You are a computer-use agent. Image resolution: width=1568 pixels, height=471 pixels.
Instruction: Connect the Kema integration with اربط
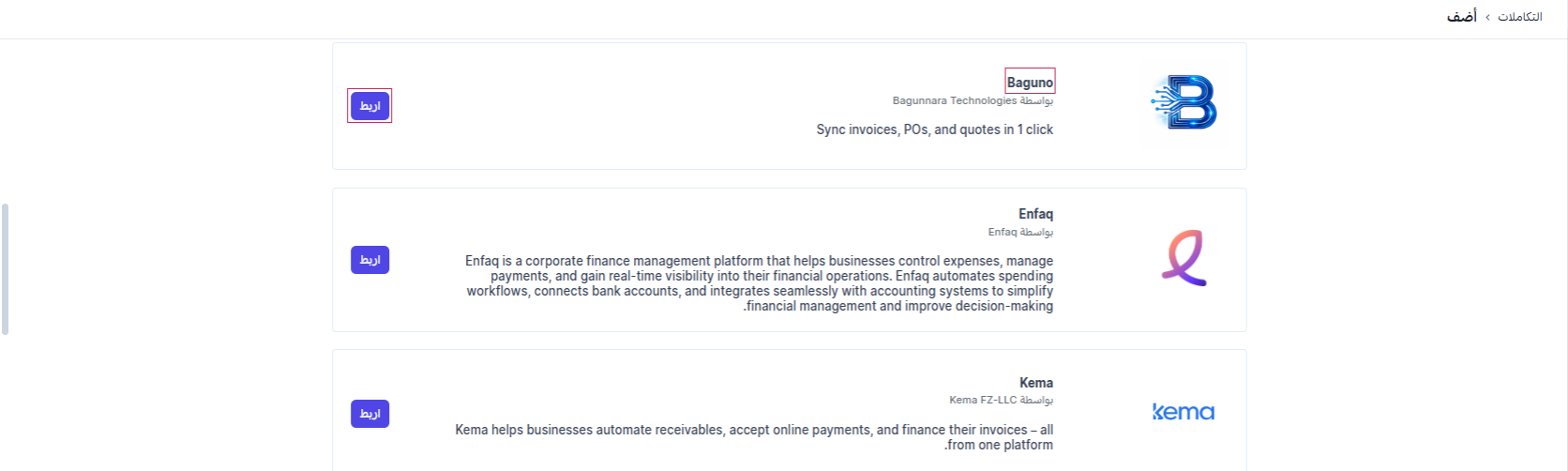pos(369,414)
